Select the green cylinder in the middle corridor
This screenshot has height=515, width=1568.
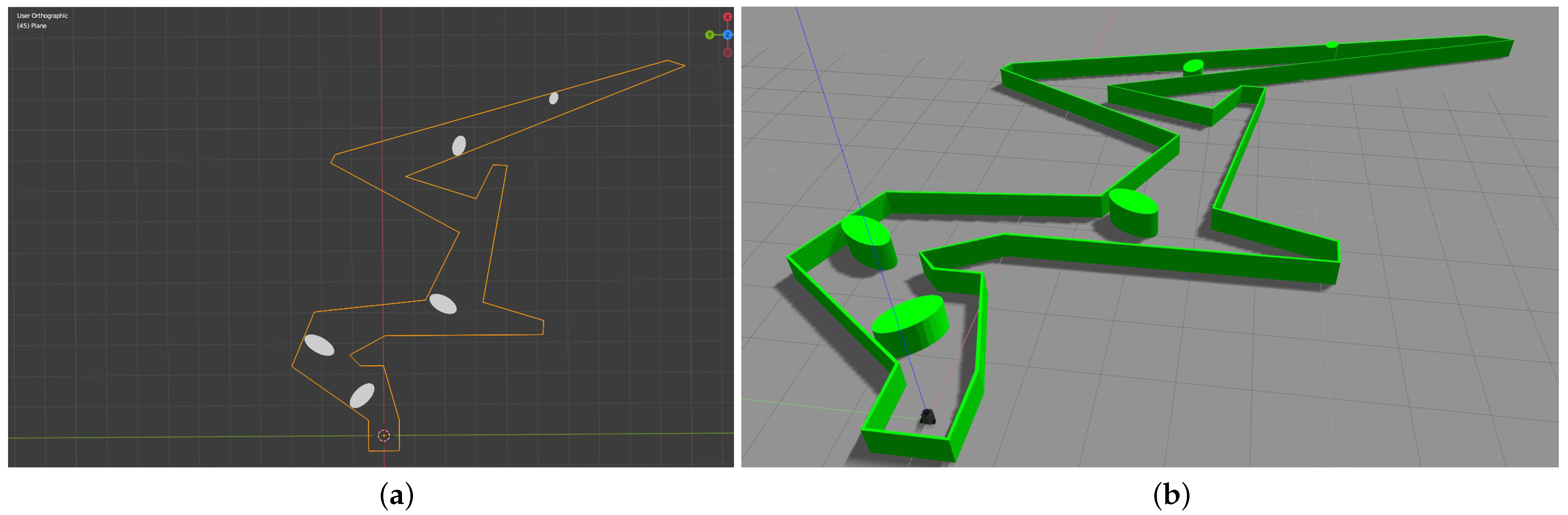pyautogui.click(x=1133, y=211)
